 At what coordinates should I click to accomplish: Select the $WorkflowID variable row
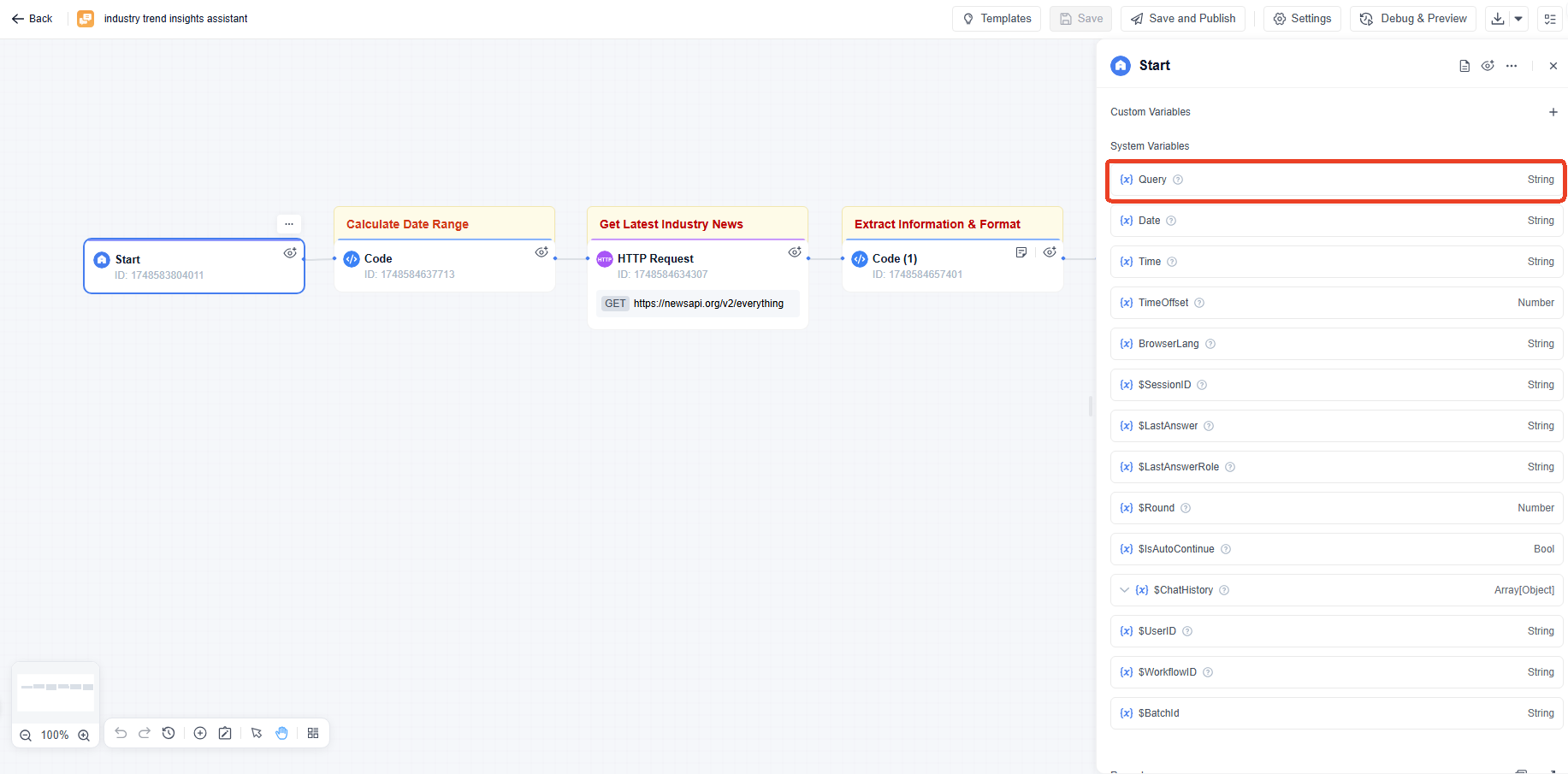point(1336,672)
